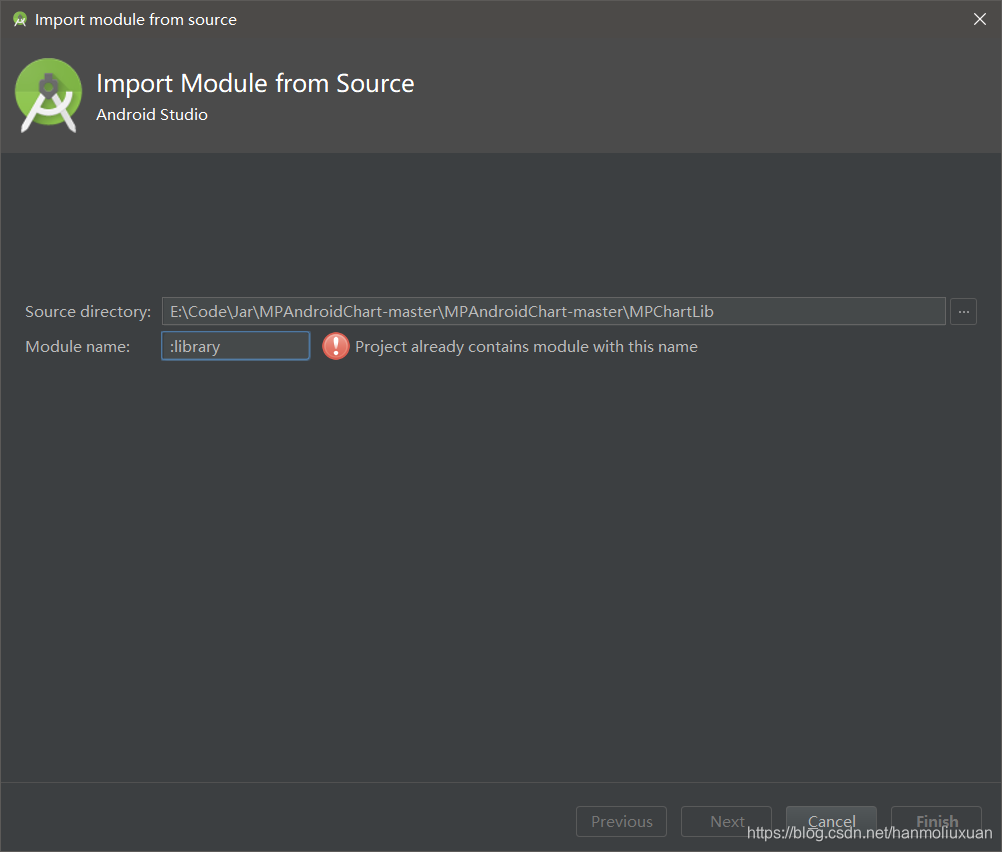Image resolution: width=1002 pixels, height=852 pixels.
Task: Click the 'Source directory:' label
Action: 88,312
